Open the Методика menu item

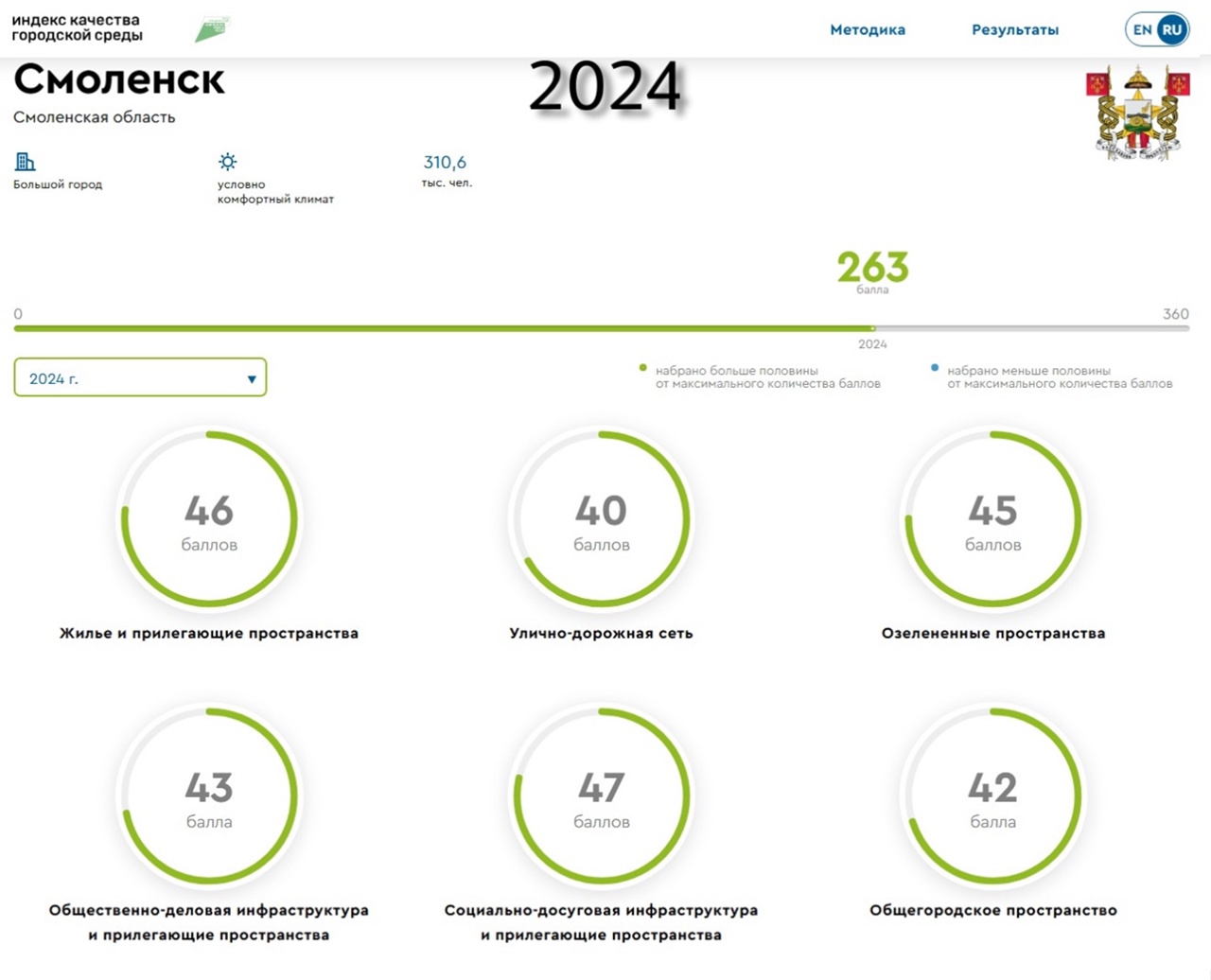click(868, 29)
